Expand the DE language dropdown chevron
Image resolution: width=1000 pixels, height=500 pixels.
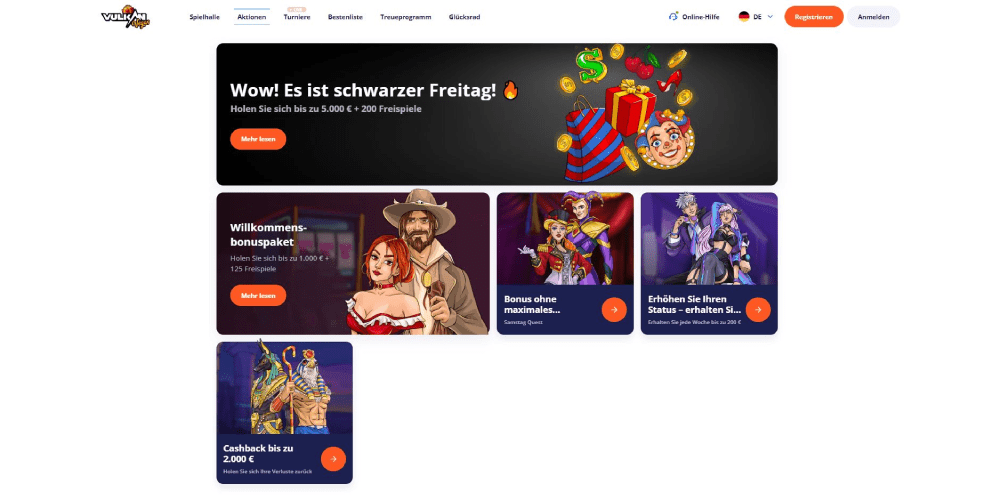tap(770, 17)
